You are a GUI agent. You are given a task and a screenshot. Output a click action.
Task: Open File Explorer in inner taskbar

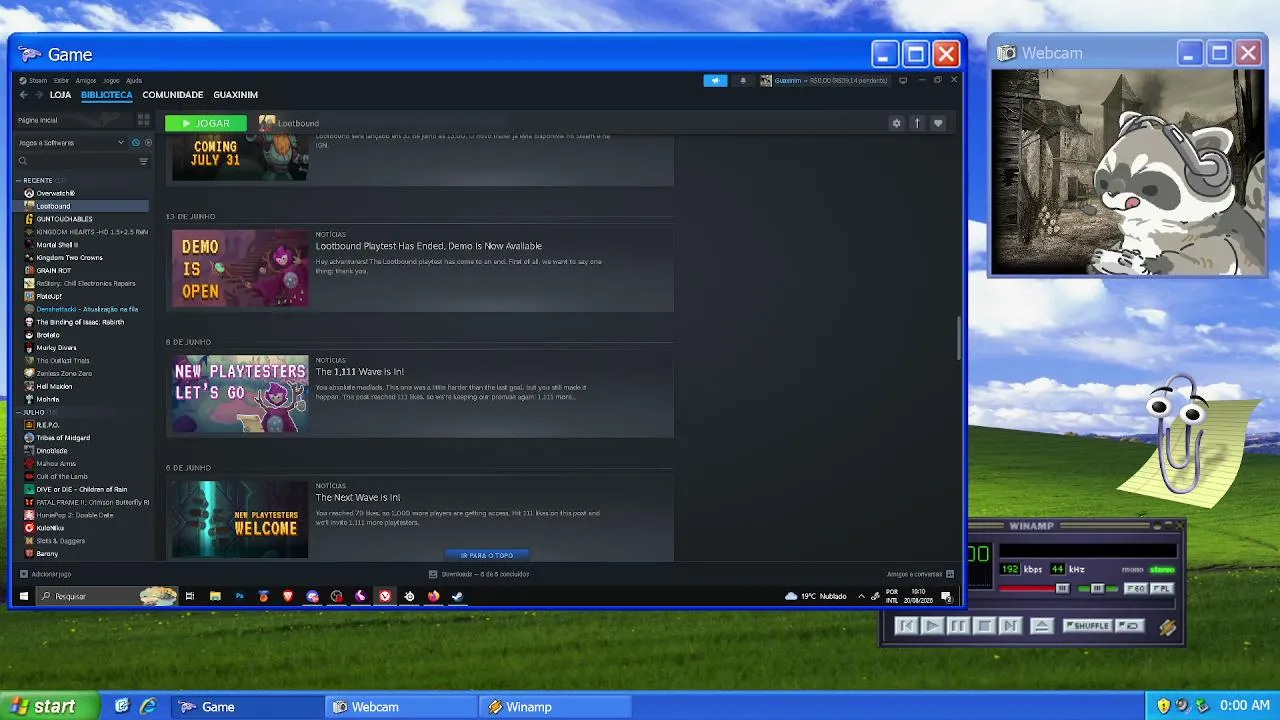click(215, 596)
